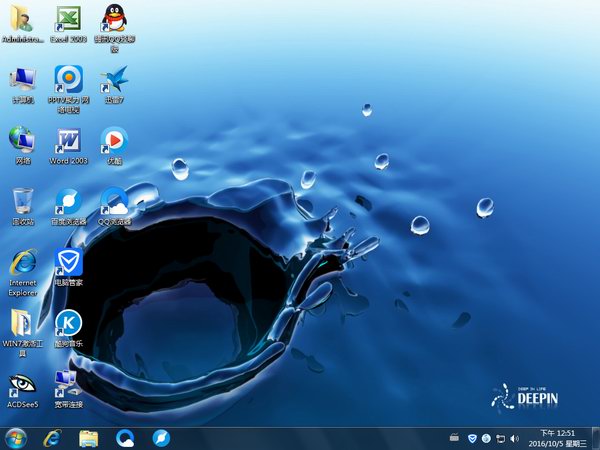Select the WIN7 activation tool folder
The image size is (600, 450).
pyautogui.click(x=22, y=322)
